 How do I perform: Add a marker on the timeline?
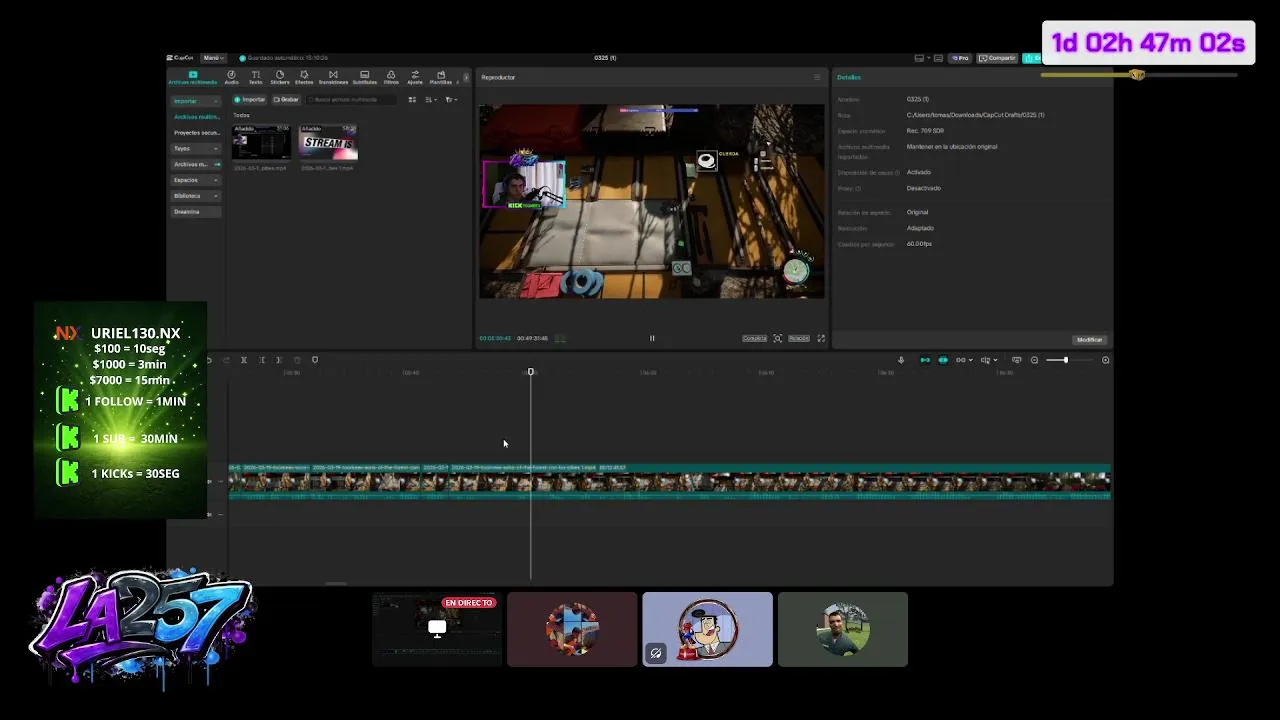315,360
